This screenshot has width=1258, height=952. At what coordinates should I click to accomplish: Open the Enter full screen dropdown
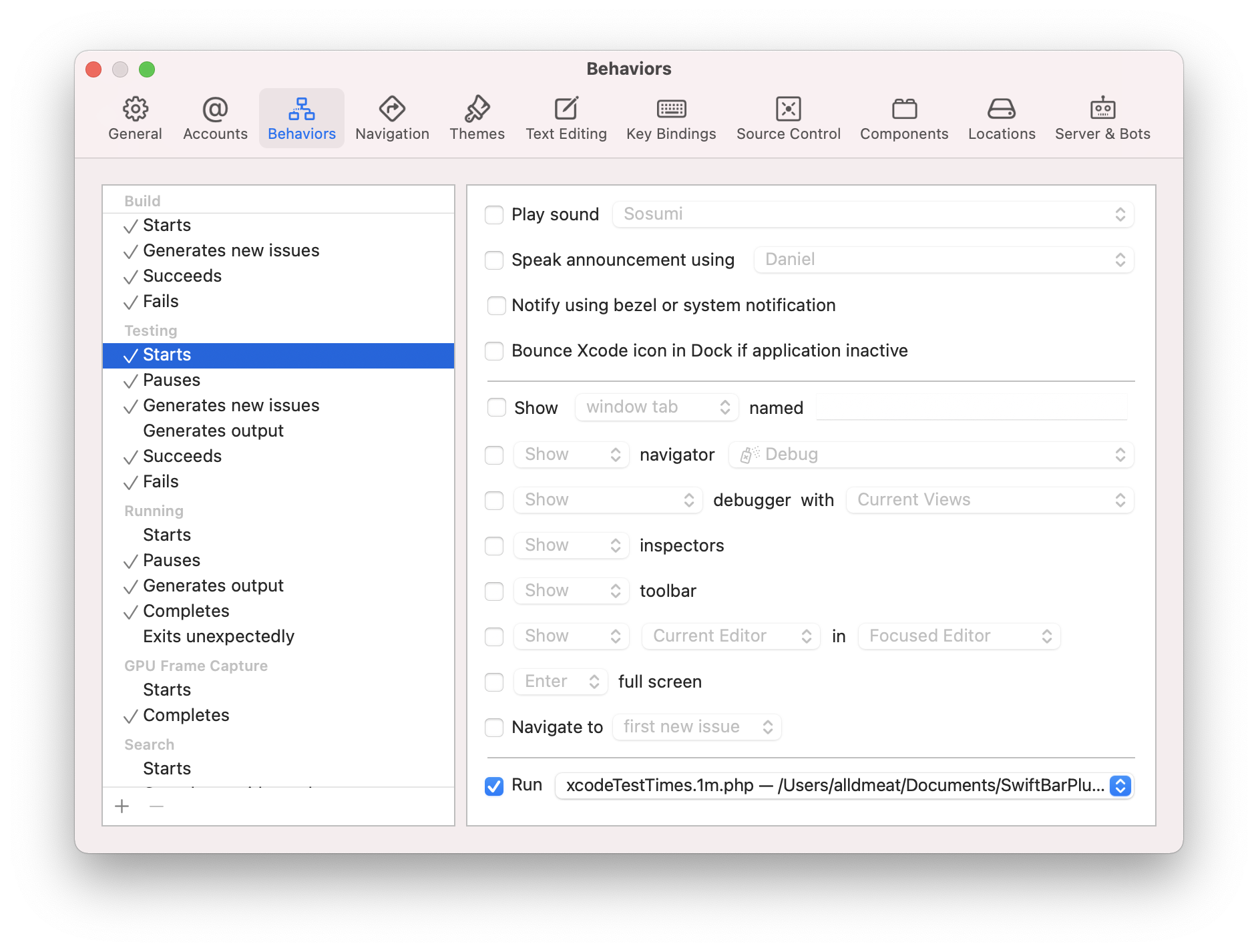561,682
